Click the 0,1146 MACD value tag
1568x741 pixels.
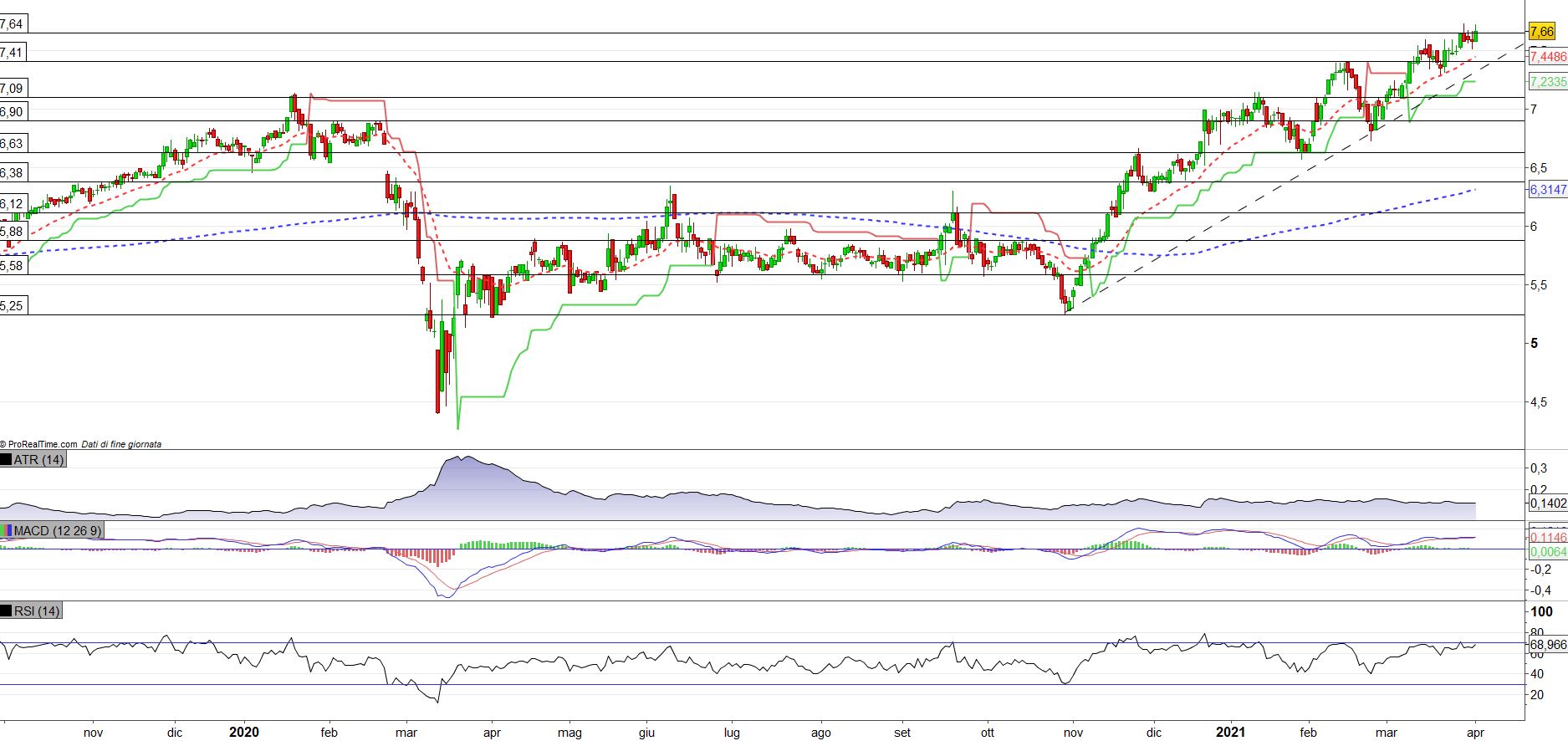[x=1547, y=538]
